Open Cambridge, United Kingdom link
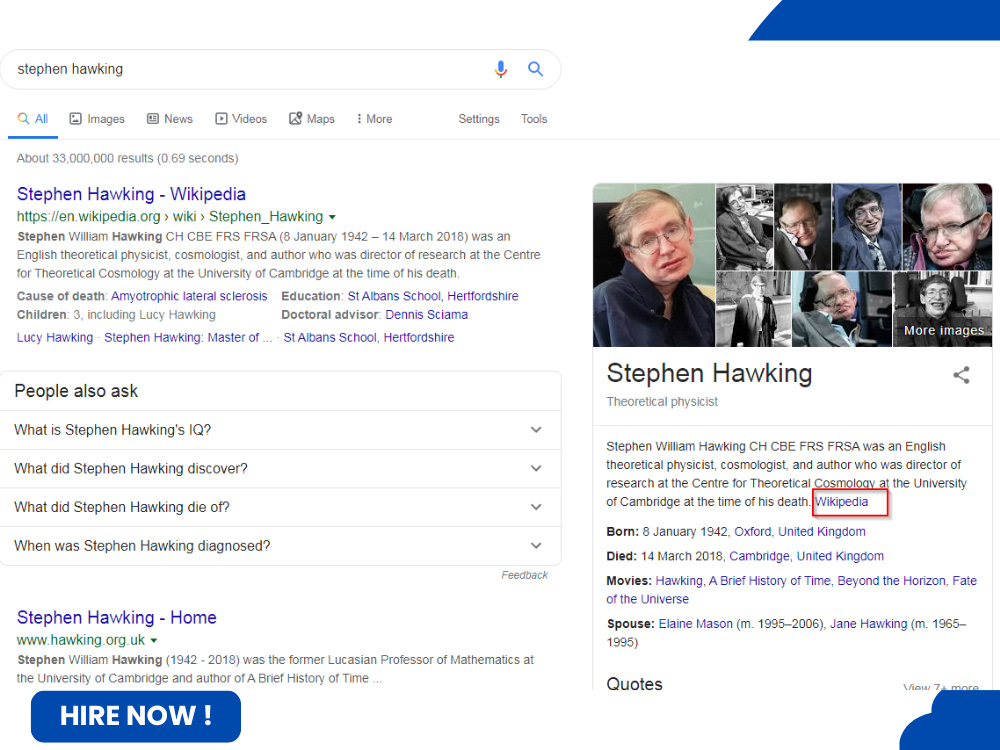The image size is (1000, 750). [x=807, y=556]
